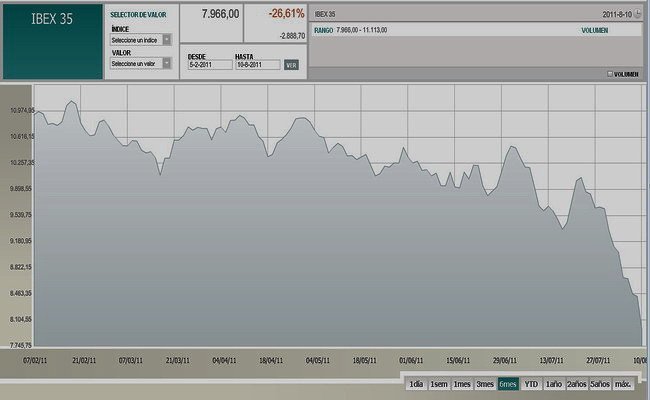Click the 15/06/11 date axis label
Screen dimensions: 650x400
458,360
